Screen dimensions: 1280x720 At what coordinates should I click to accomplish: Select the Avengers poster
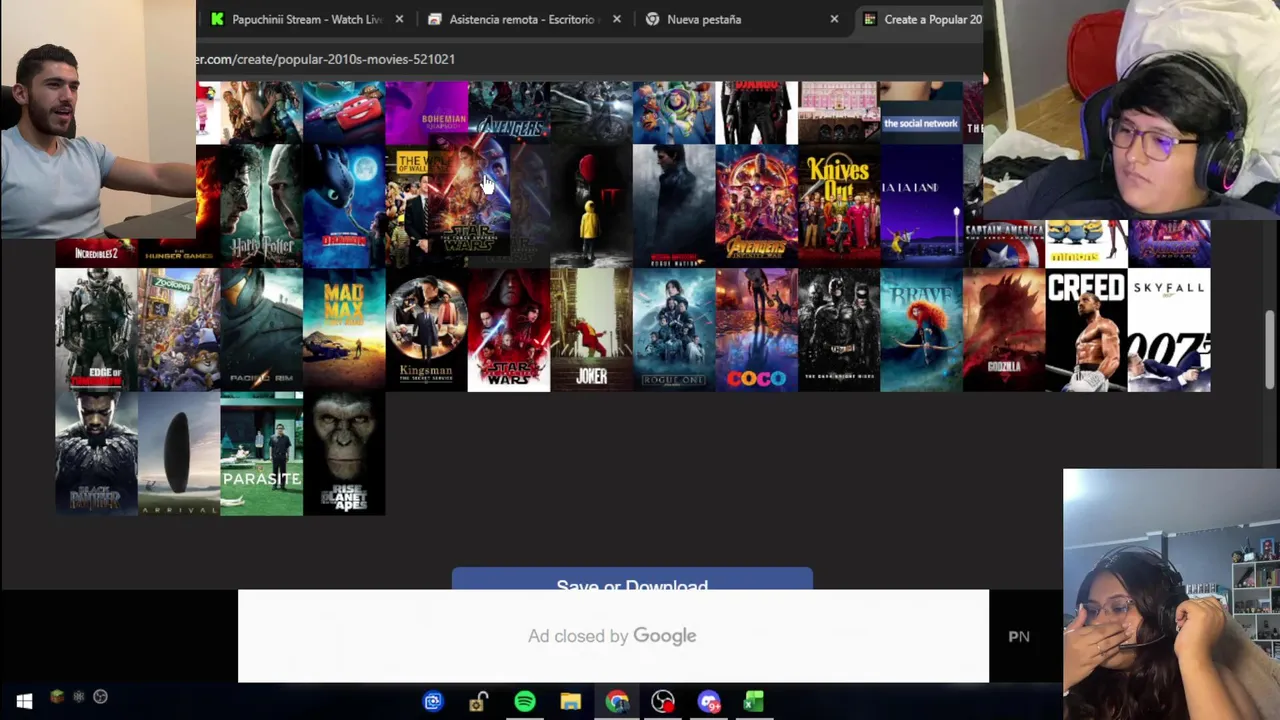click(508, 113)
